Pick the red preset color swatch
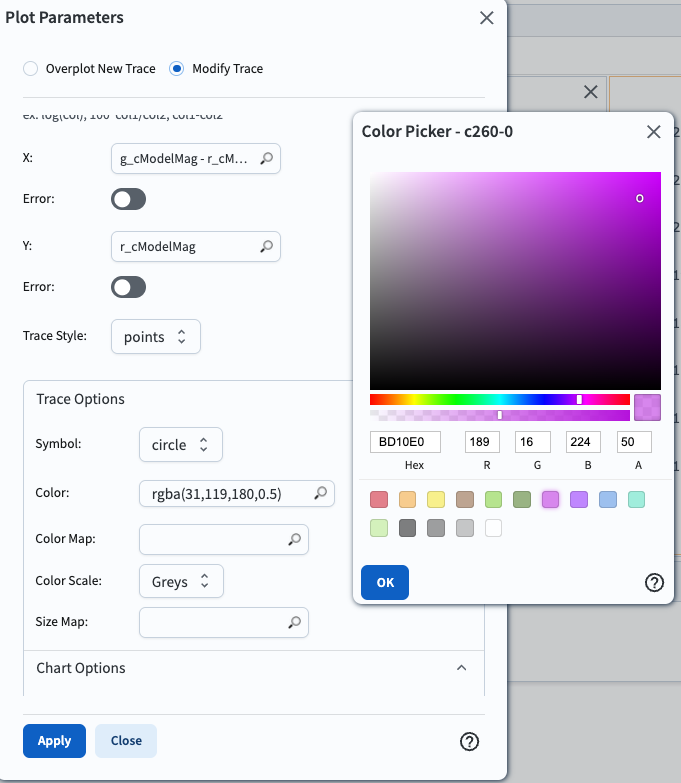 (x=378, y=499)
